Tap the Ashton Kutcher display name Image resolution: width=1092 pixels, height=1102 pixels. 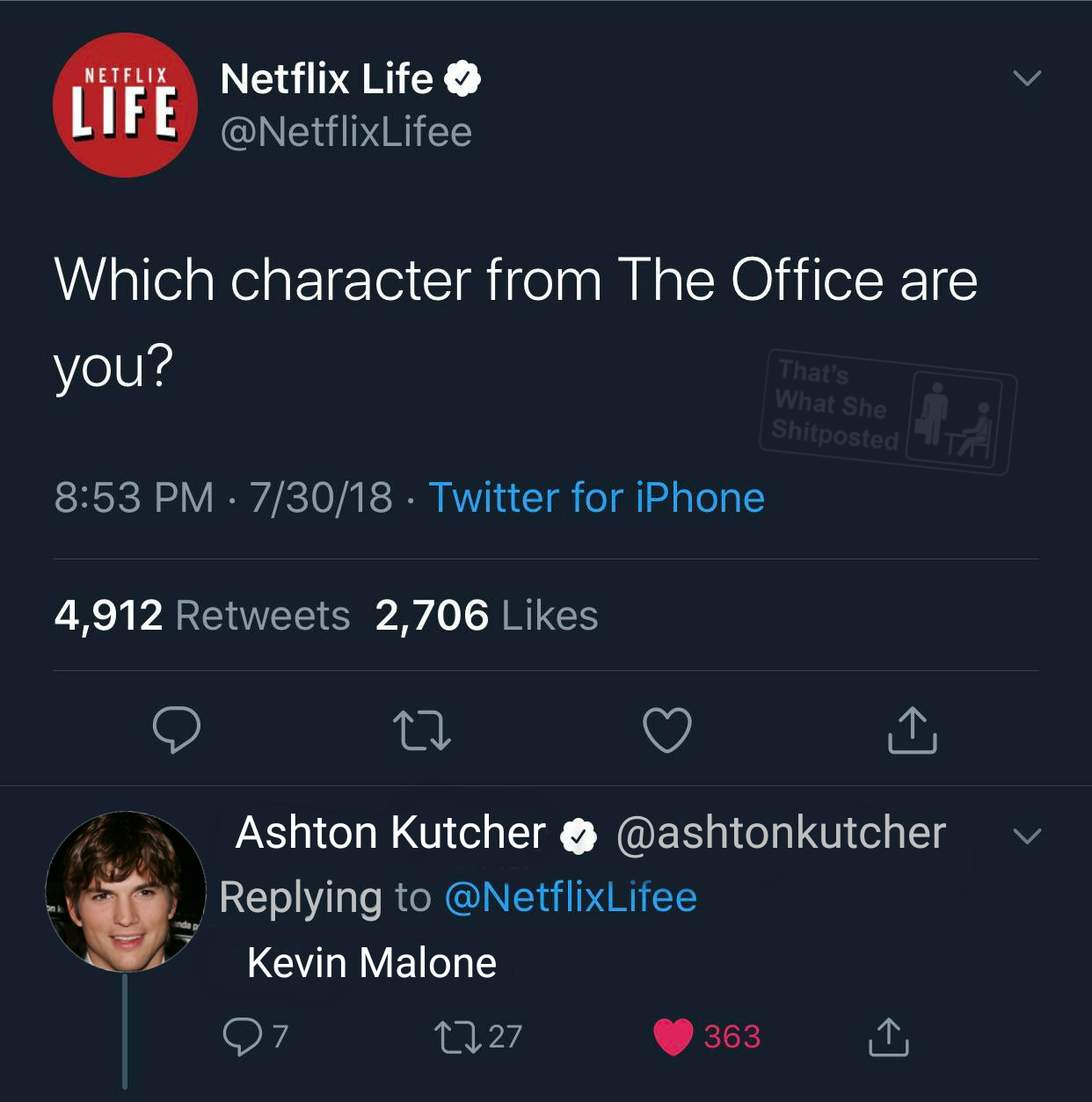tap(390, 833)
